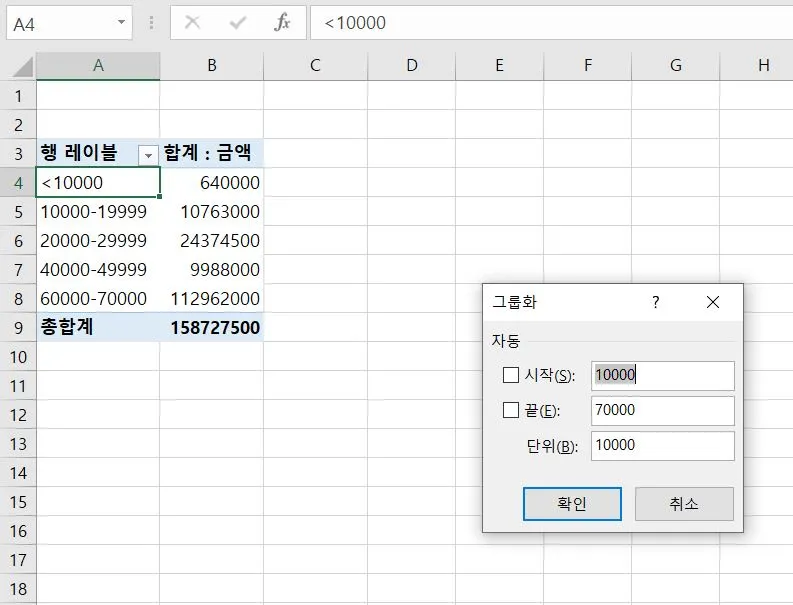Click cell containing 60000-70000
This screenshot has width=793, height=605.
click(x=98, y=298)
